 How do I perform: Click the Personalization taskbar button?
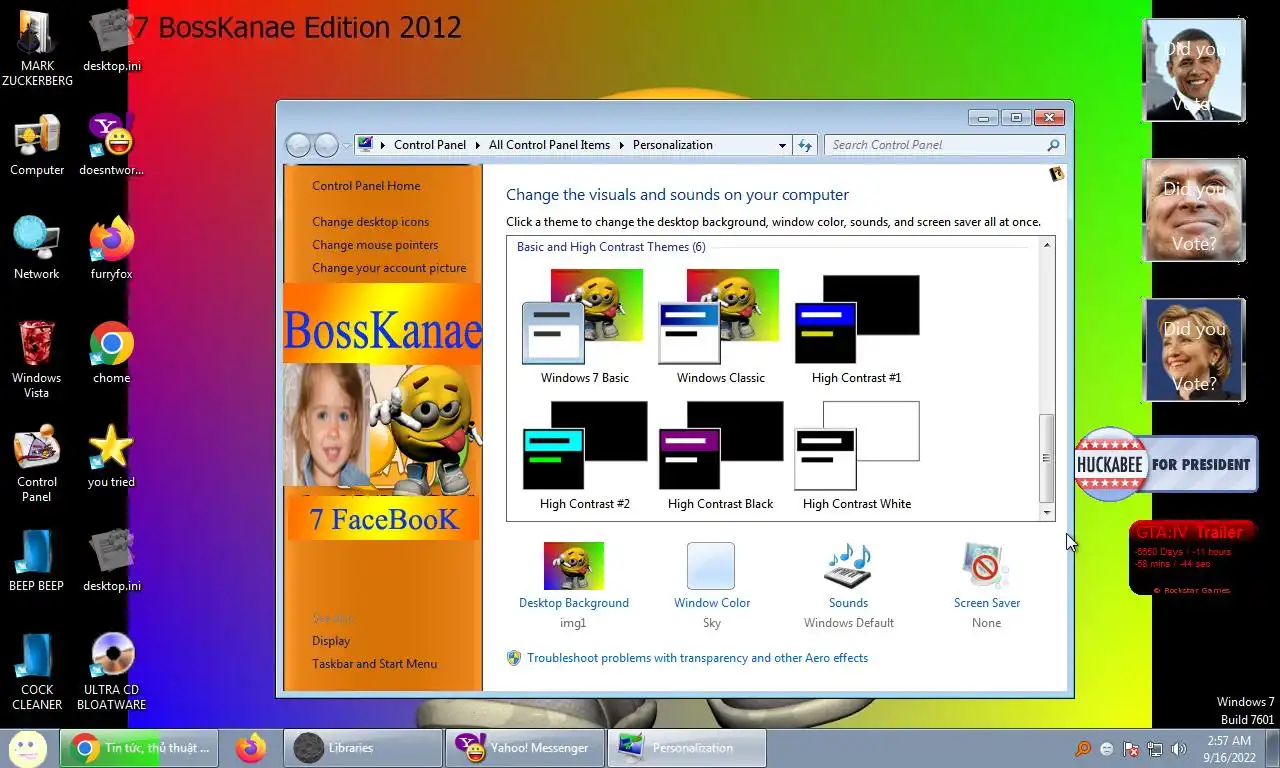[686, 748]
